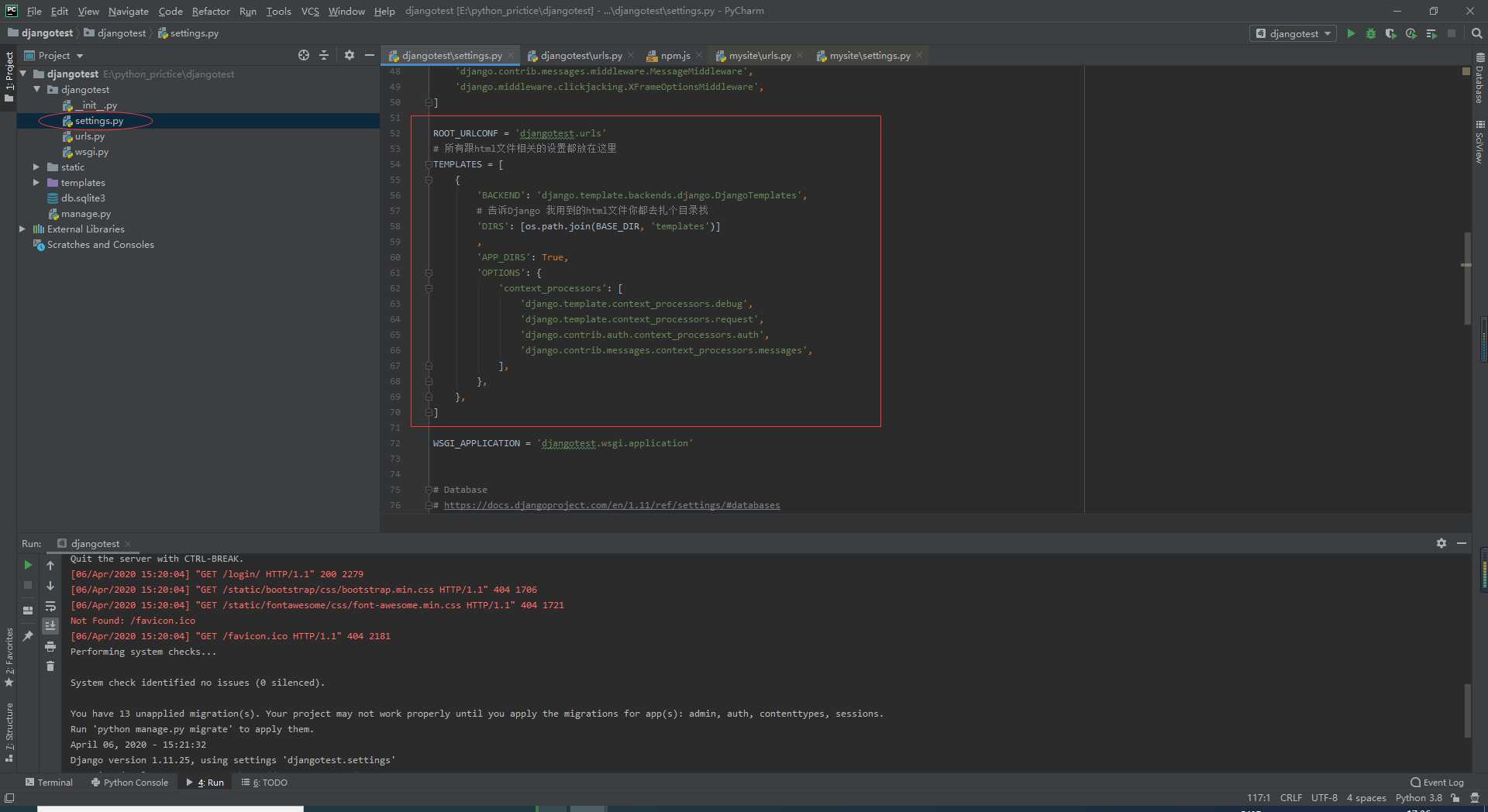
Task: Follow the docs.djangoproject.com databases link
Action: tap(611, 505)
